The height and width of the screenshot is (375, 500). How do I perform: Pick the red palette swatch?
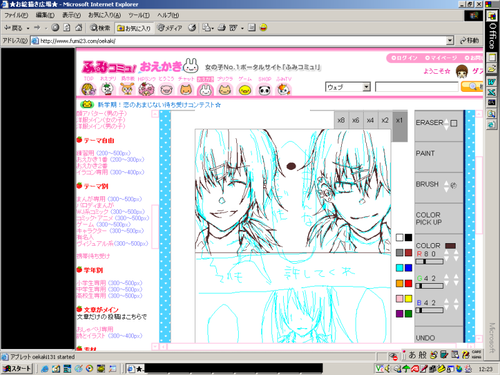[408, 283]
